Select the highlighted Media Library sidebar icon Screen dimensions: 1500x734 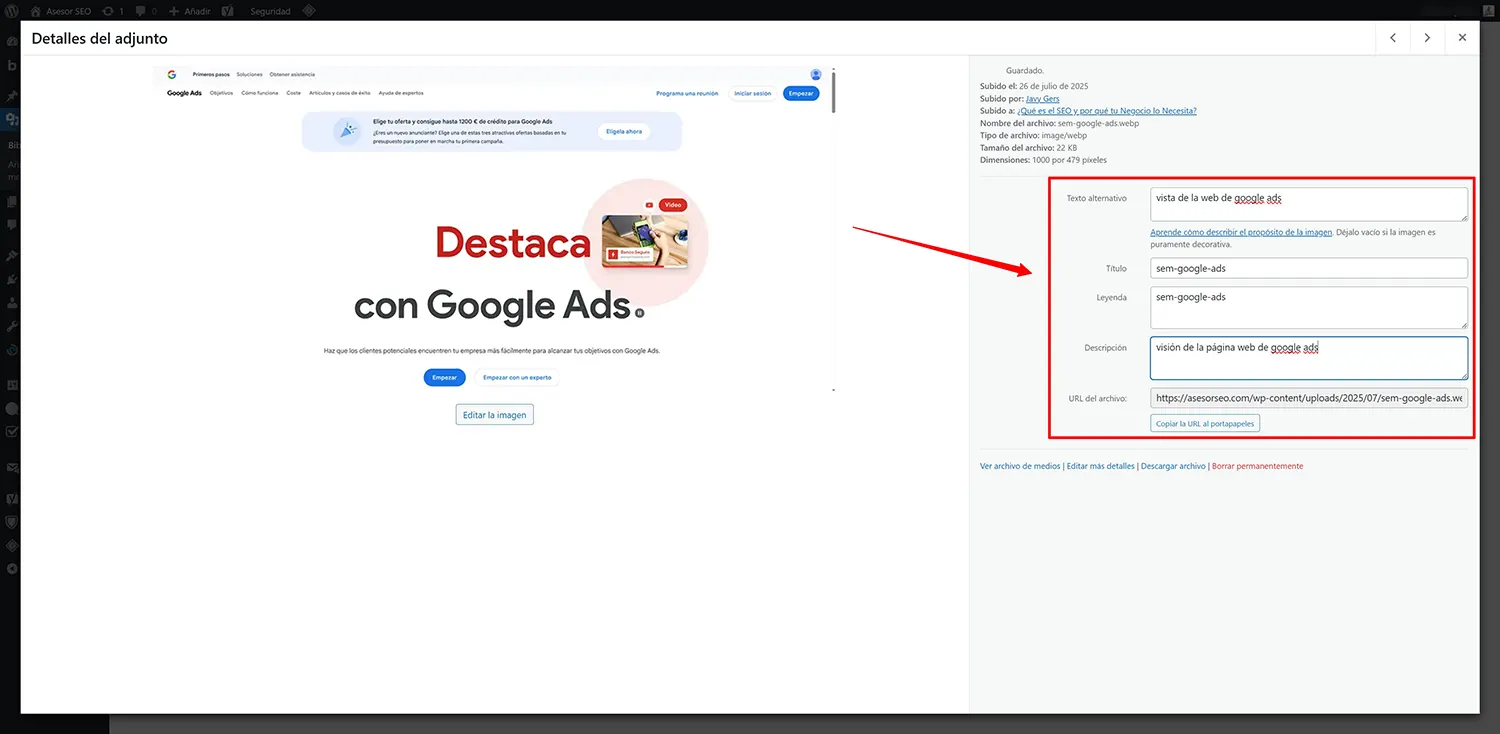(13, 117)
